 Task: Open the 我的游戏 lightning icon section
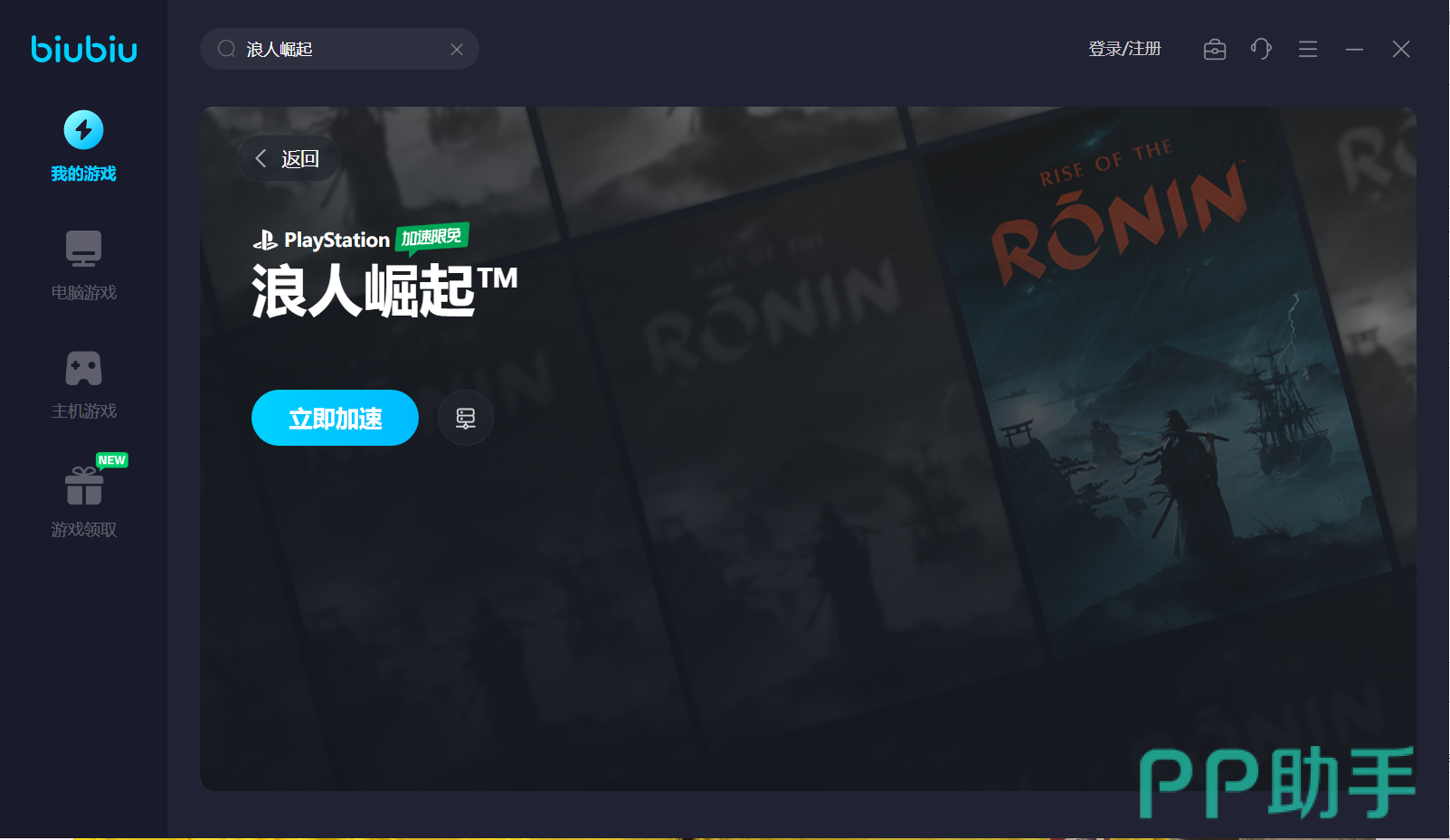pyautogui.click(x=83, y=130)
